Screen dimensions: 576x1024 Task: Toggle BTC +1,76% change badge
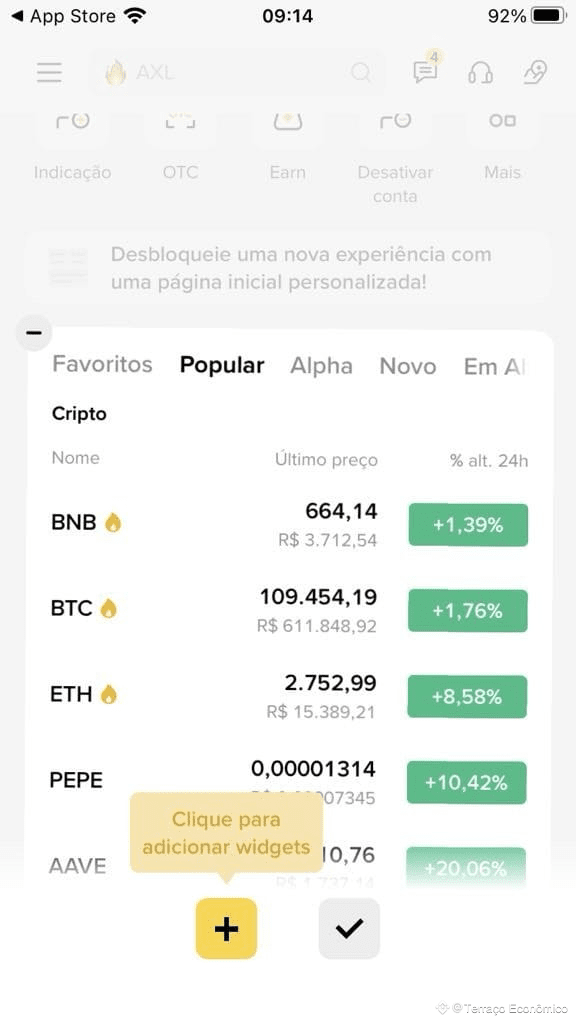468,611
